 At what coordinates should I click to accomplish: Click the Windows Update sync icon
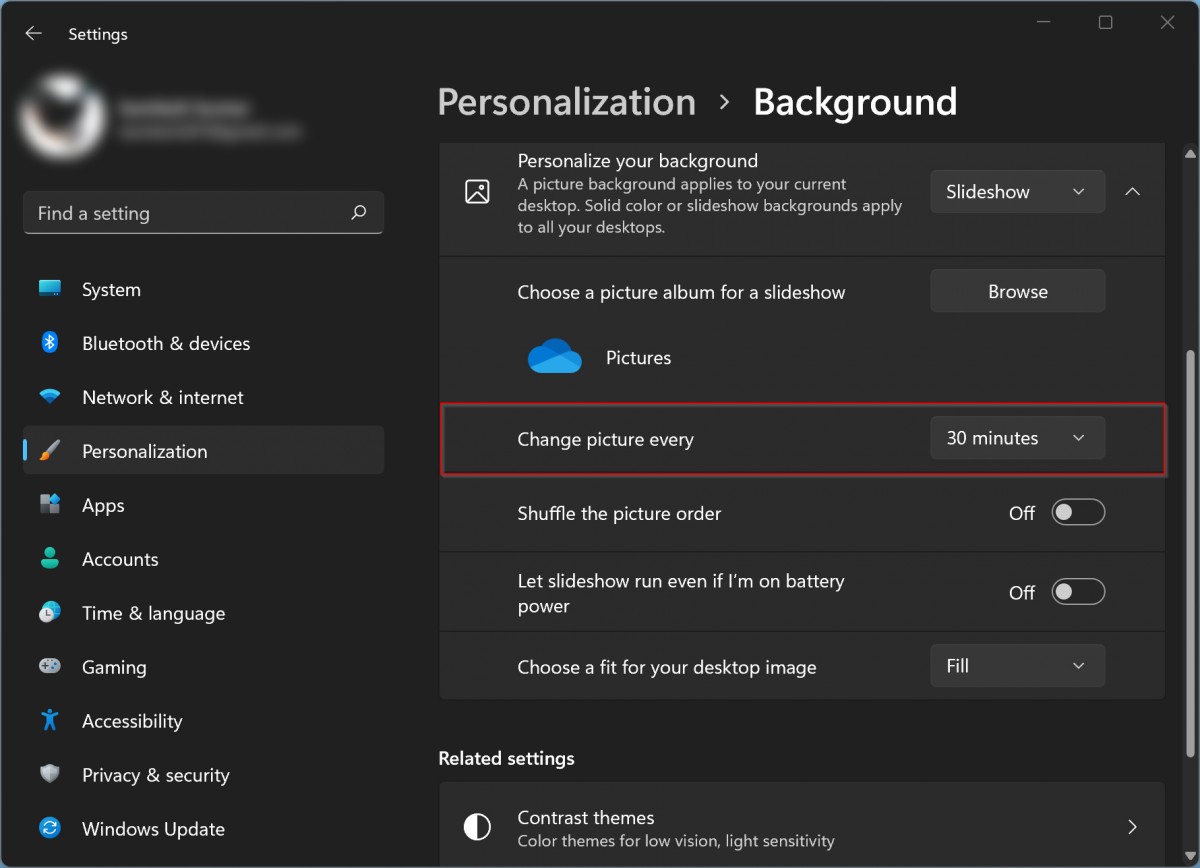50,829
